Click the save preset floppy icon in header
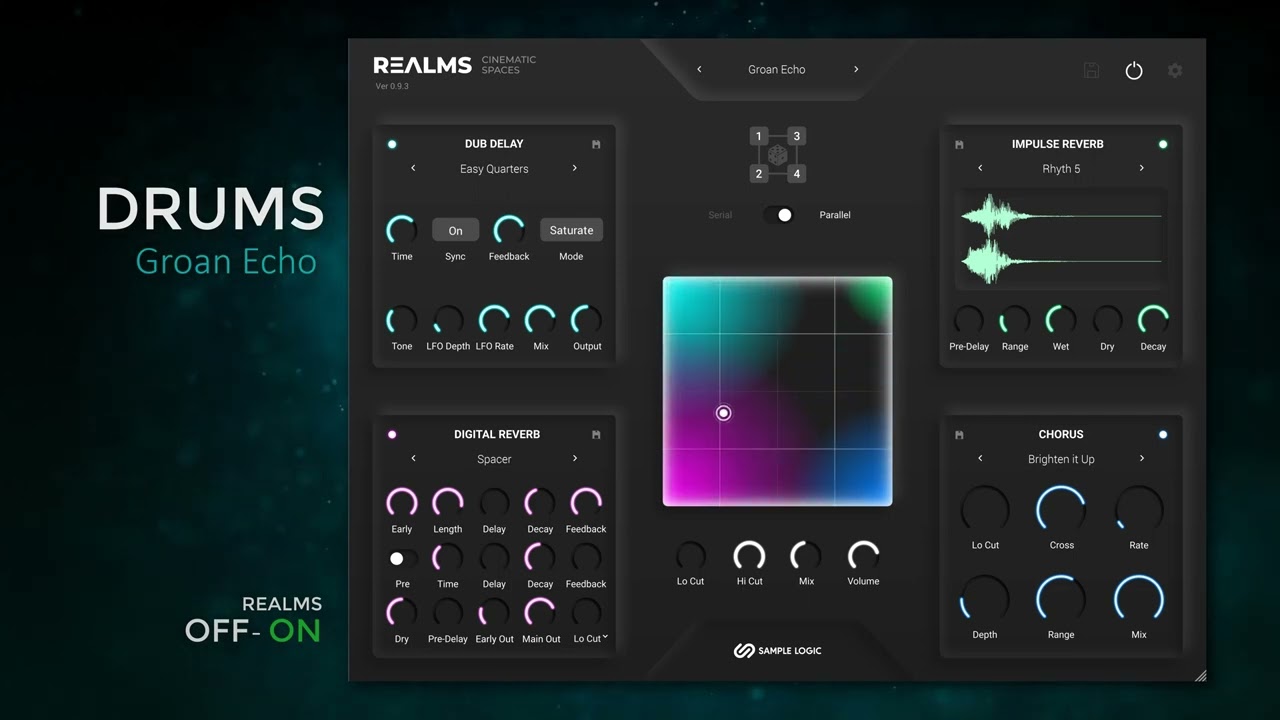The width and height of the screenshot is (1280, 720). click(x=1092, y=70)
